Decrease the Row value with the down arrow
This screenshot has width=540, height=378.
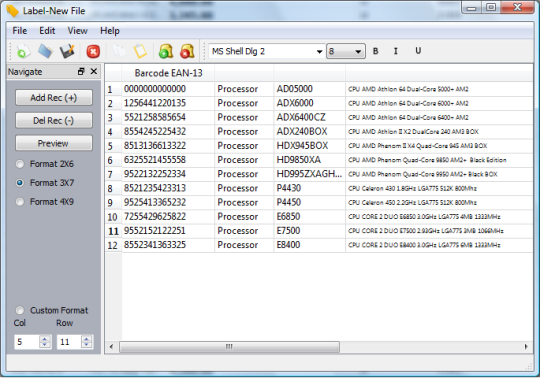pyautogui.click(x=87, y=345)
